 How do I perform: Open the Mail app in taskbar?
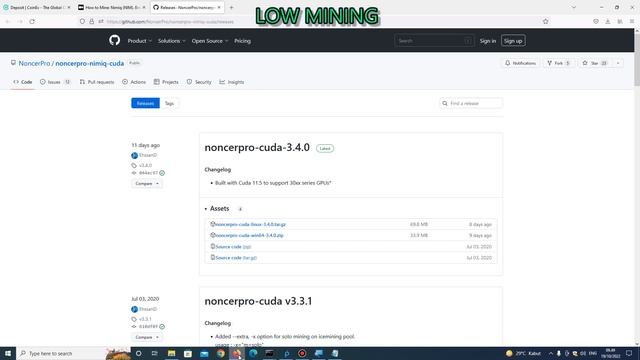tap(204, 353)
